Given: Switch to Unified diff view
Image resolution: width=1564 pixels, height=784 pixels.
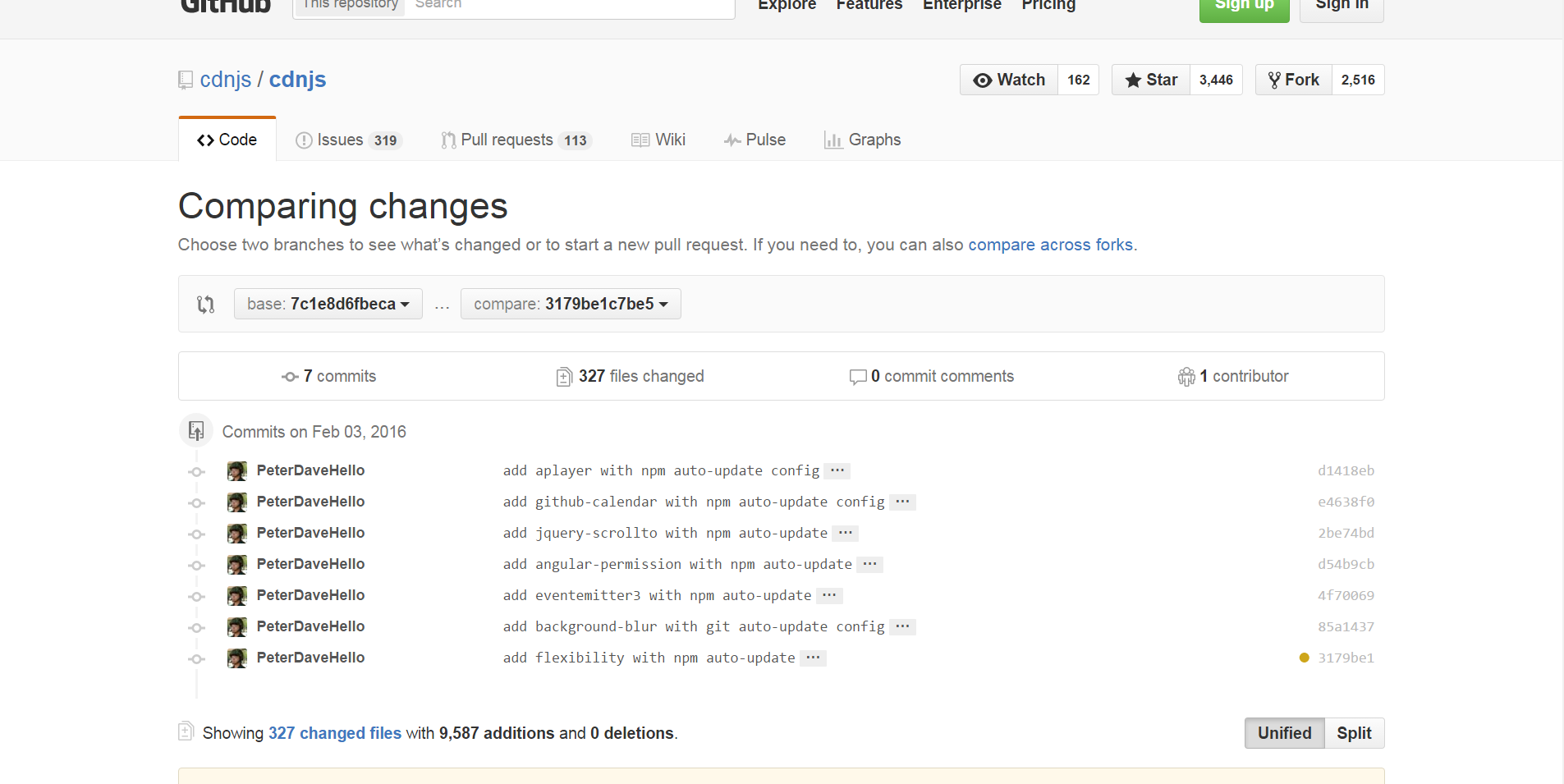Looking at the screenshot, I should point(1284,733).
